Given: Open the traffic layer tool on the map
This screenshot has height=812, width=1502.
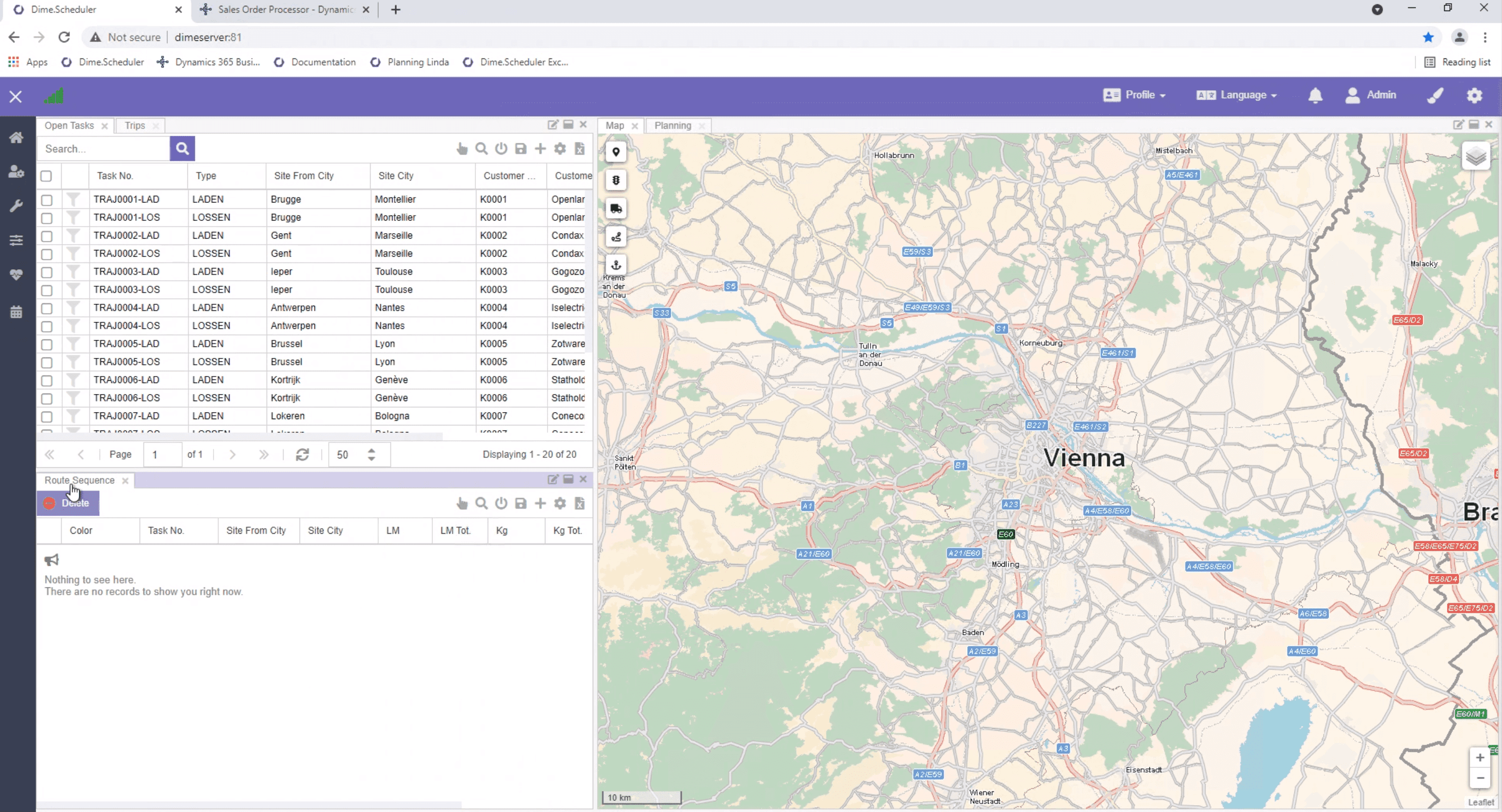Looking at the screenshot, I should click(x=616, y=180).
